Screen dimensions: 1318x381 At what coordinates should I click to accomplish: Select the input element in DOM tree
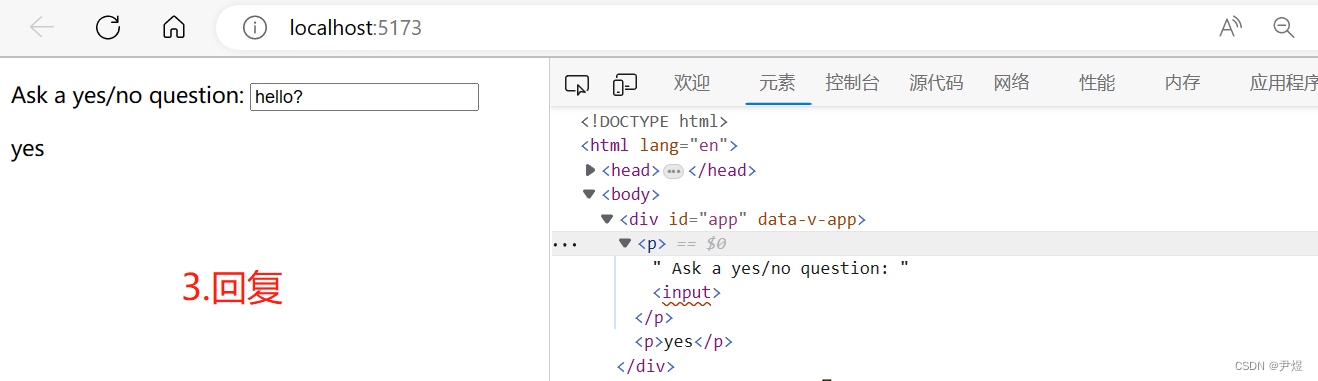coord(686,293)
